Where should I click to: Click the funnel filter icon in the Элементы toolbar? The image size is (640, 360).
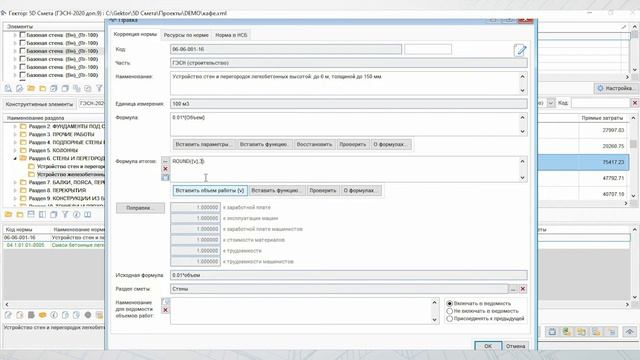click(99, 88)
